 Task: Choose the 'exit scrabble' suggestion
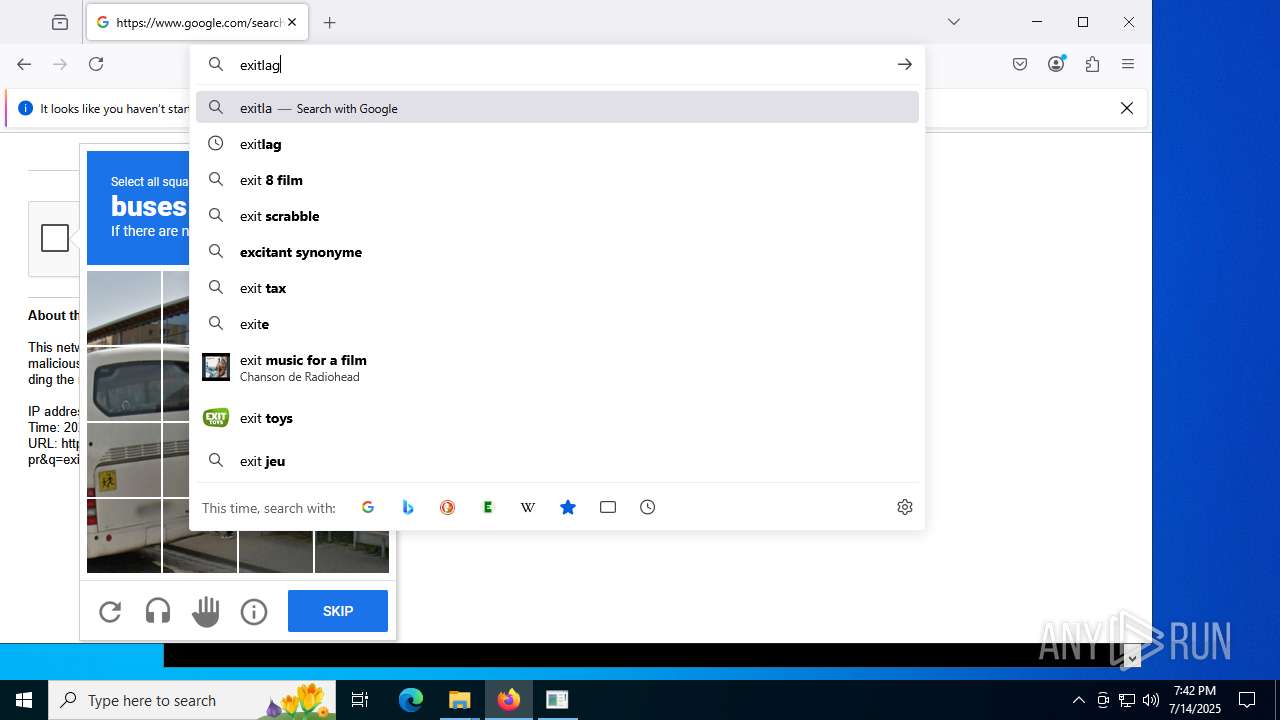tap(557, 216)
